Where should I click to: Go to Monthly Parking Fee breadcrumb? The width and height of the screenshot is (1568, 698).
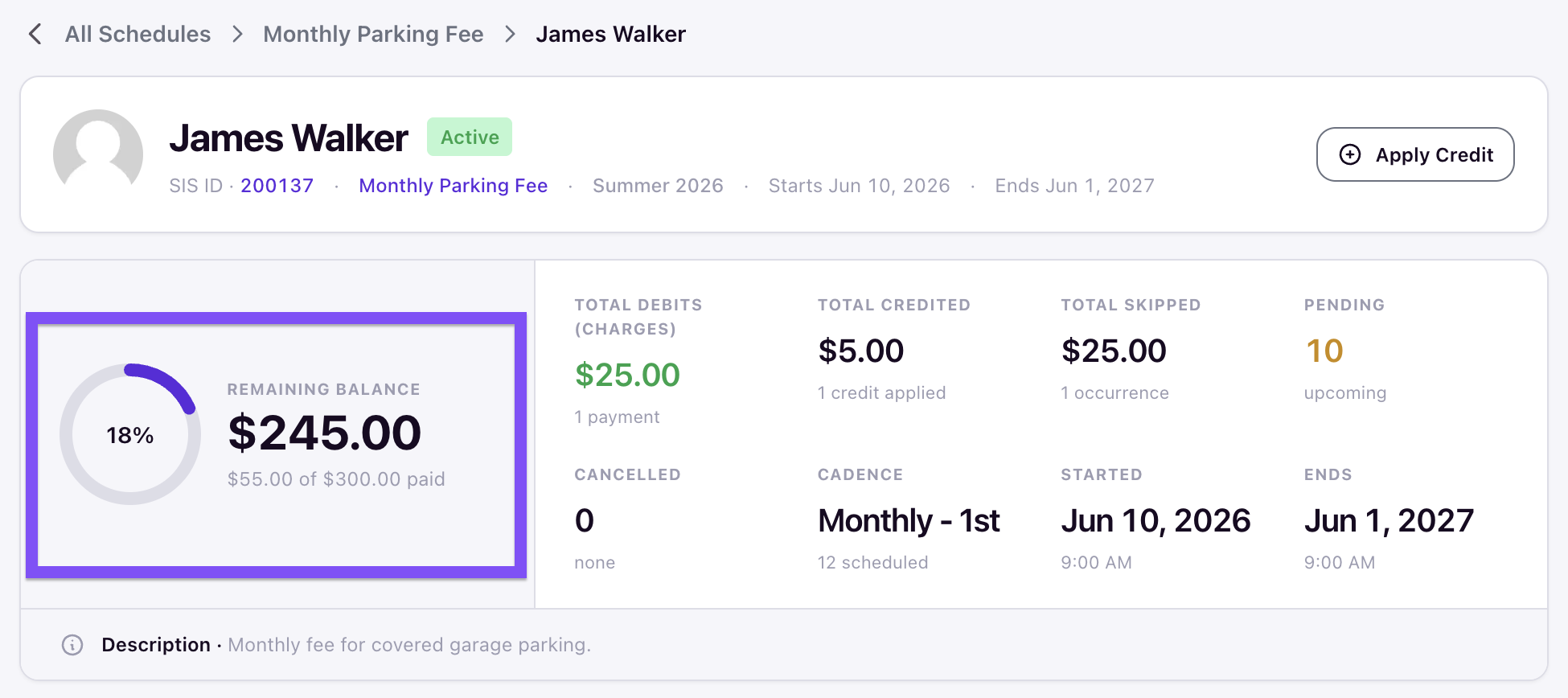pyautogui.click(x=373, y=34)
